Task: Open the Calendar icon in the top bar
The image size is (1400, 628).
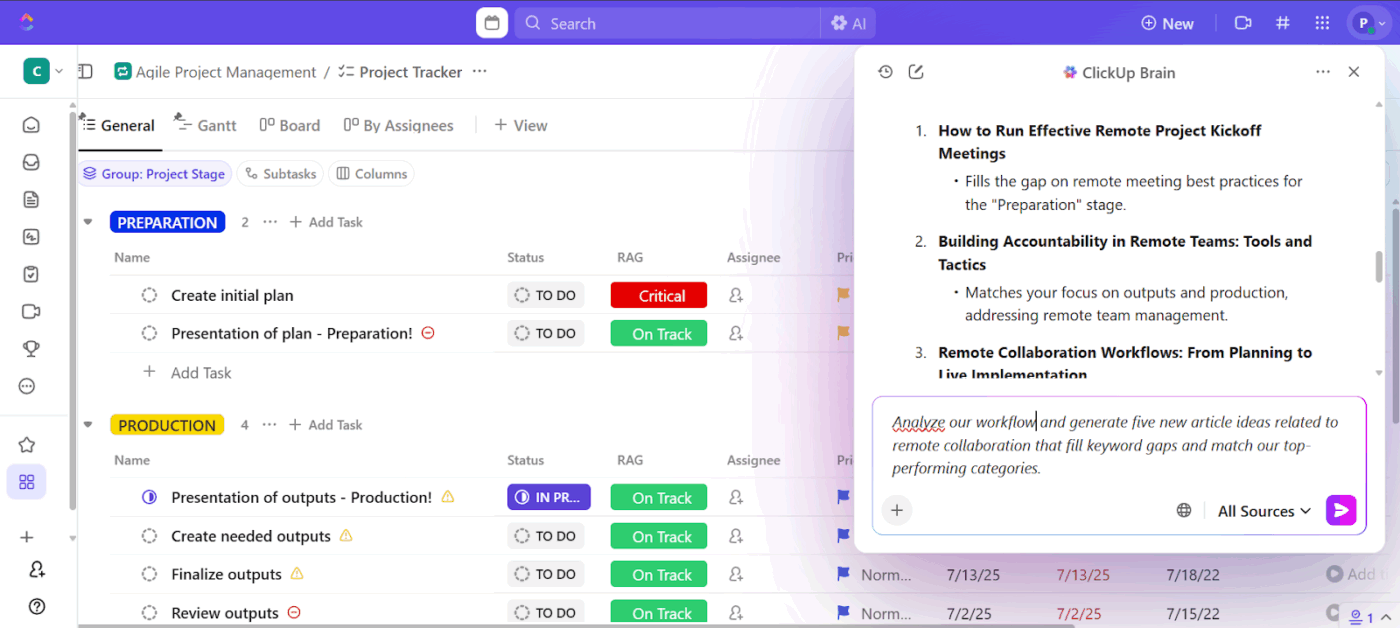Action: 492,21
